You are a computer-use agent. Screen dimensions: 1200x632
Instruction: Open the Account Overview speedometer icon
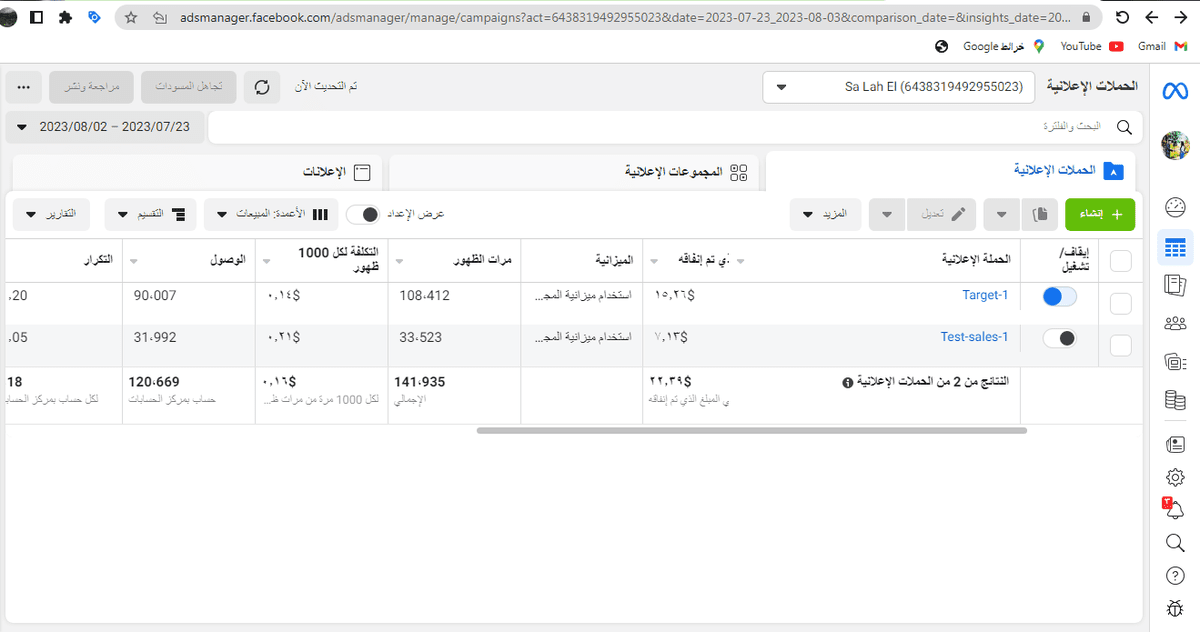pos(1175,206)
